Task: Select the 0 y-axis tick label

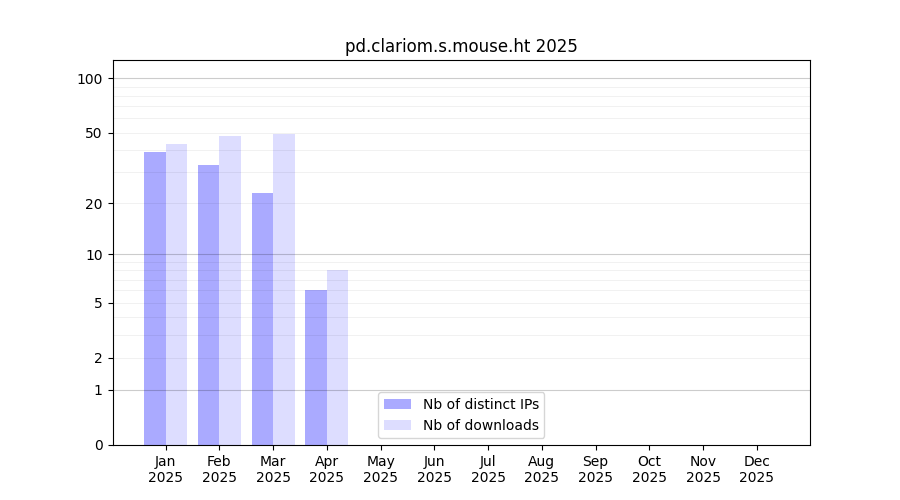Action: click(98, 445)
